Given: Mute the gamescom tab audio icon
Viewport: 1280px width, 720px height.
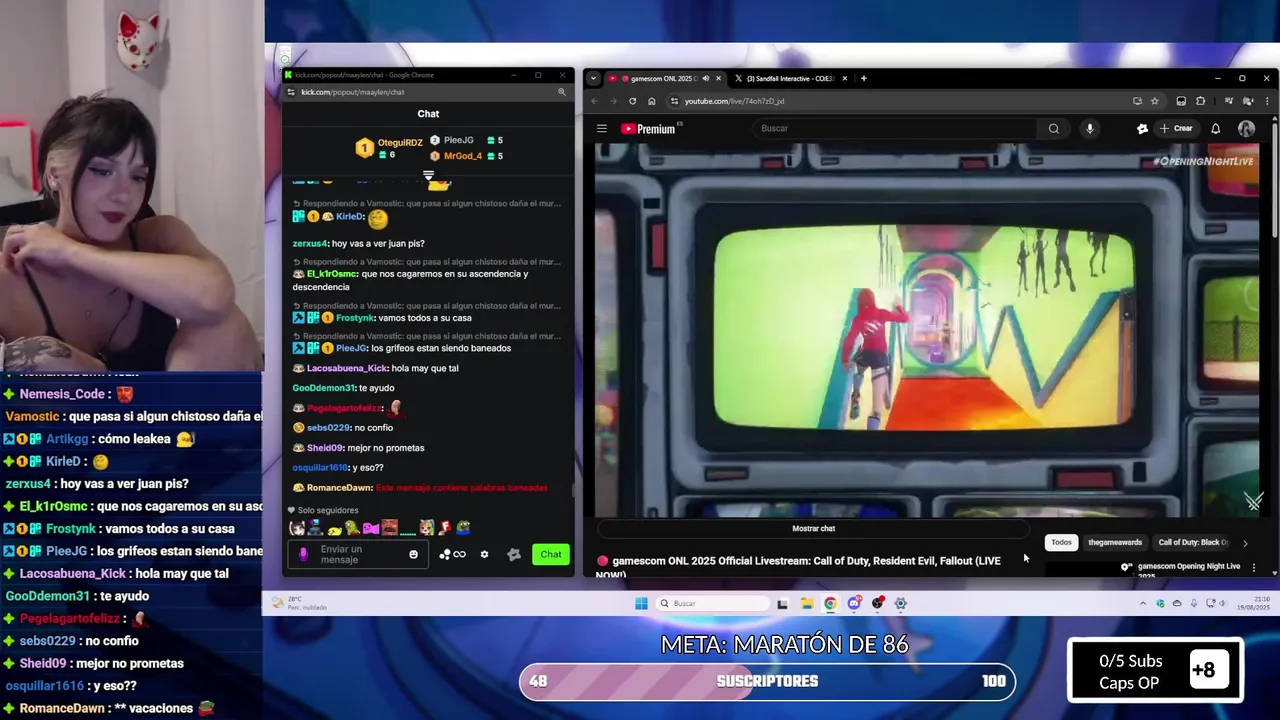Looking at the screenshot, I should (705, 78).
